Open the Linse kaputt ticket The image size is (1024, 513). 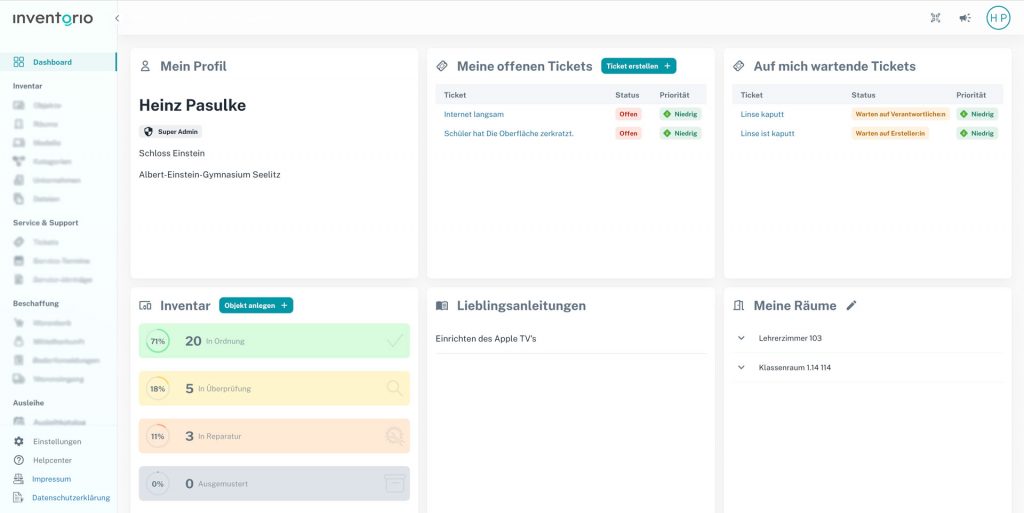pyautogui.click(x=762, y=114)
